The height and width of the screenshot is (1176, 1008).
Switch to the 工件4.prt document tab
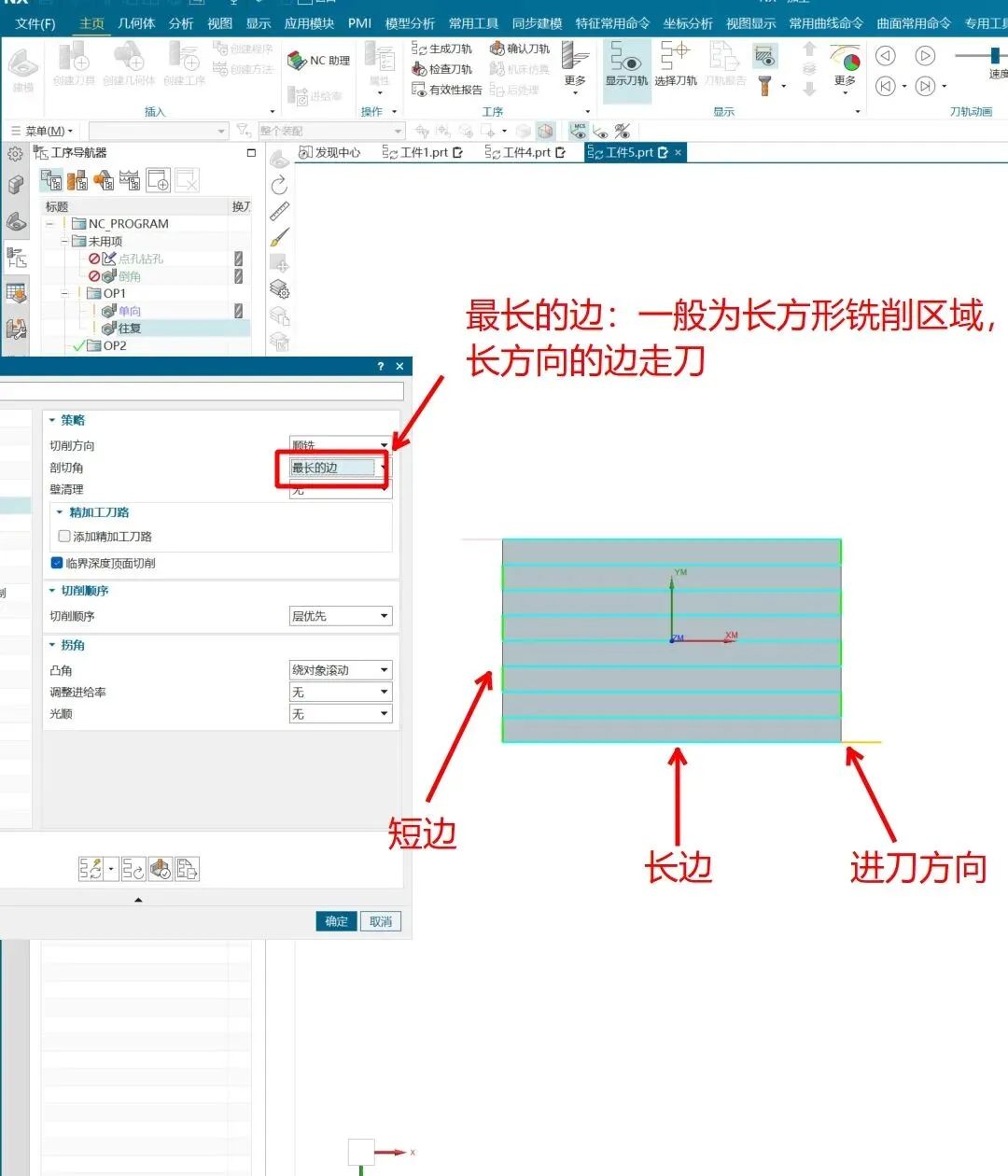pyautogui.click(x=525, y=152)
